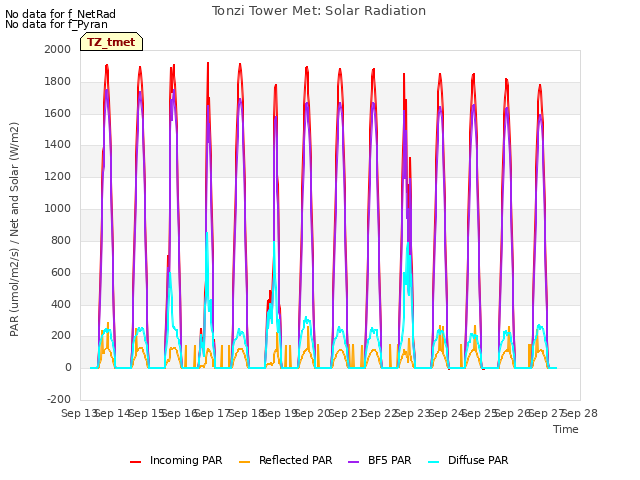This screenshot has width=640, height=480.
Task: Click the 200 y-axis tick label
Action: pyautogui.click(x=61, y=336)
